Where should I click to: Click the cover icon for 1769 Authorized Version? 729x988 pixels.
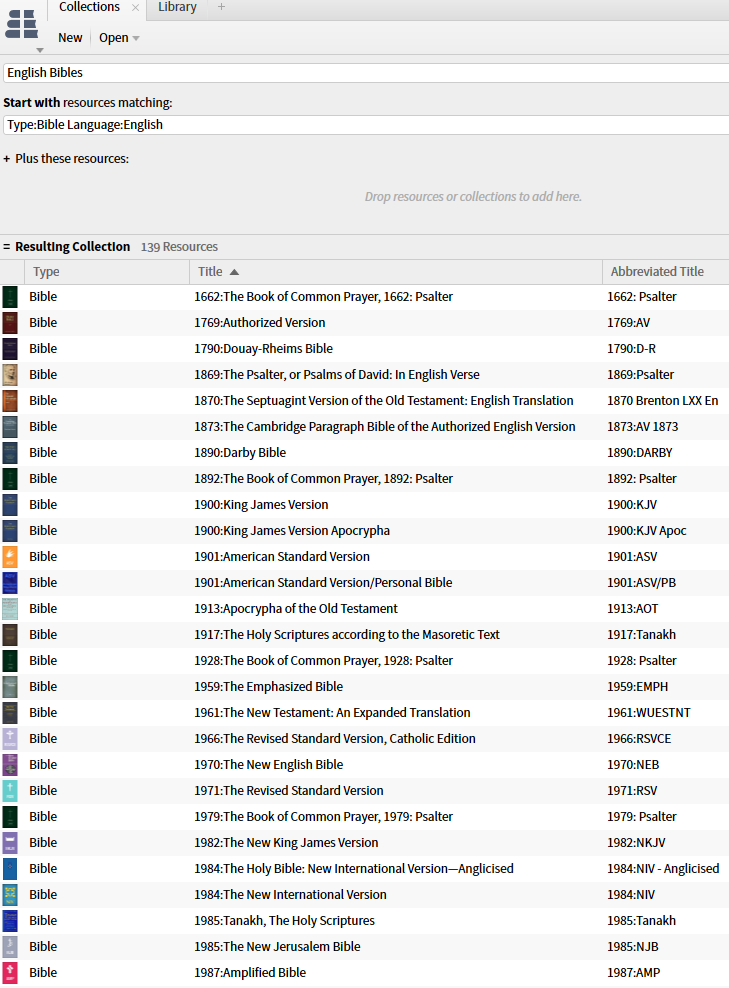click(x=10, y=323)
